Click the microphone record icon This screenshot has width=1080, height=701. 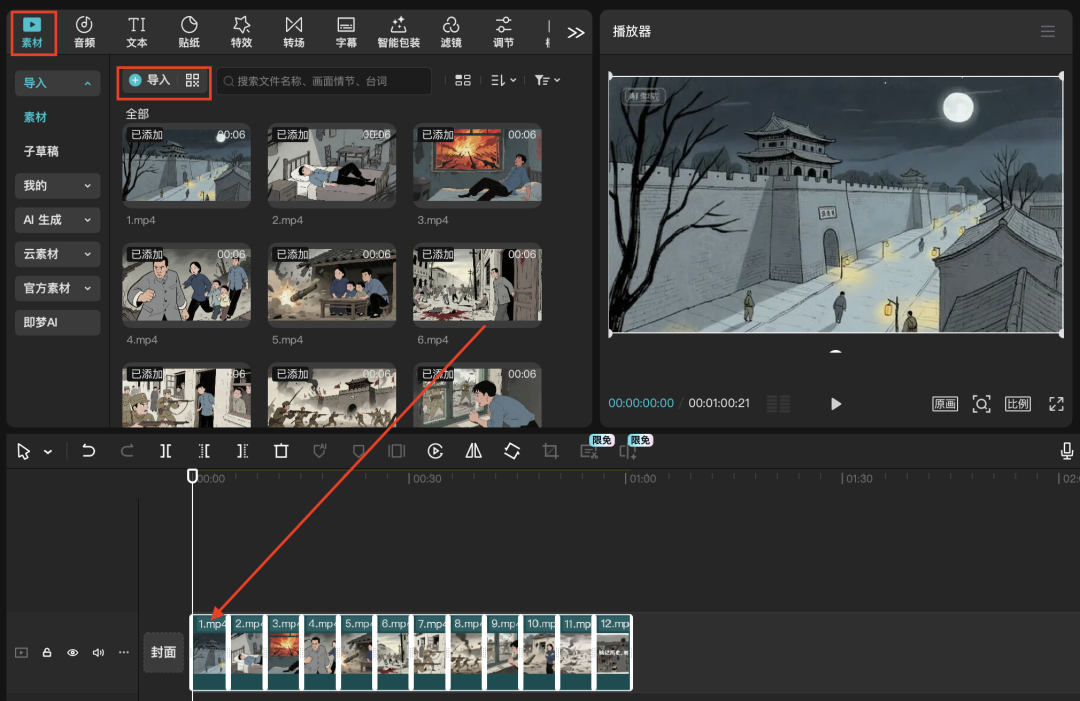pos(1067,451)
